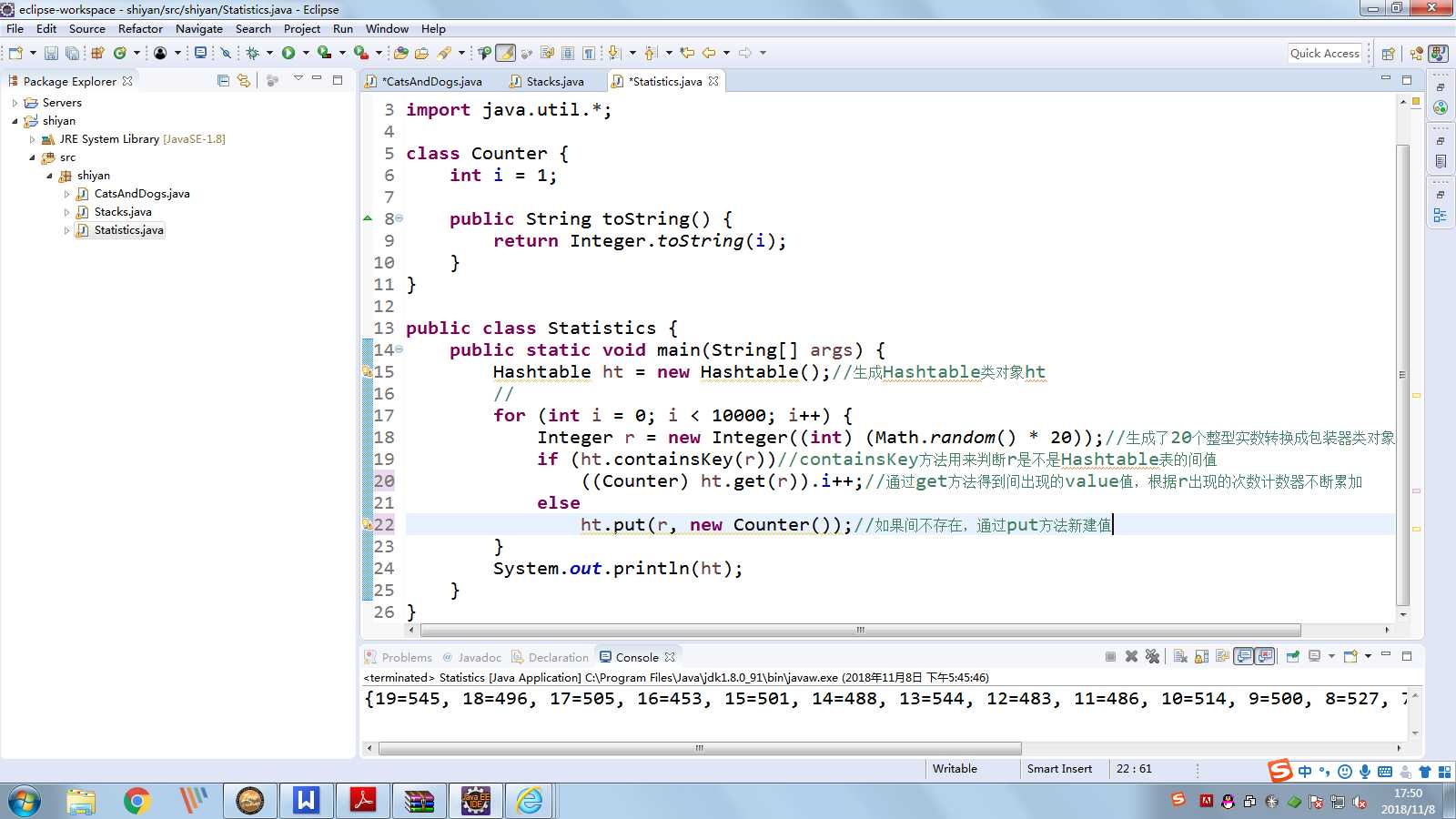Jump to Next Annotation arrow icon
The image size is (1456, 819).
pos(612,53)
